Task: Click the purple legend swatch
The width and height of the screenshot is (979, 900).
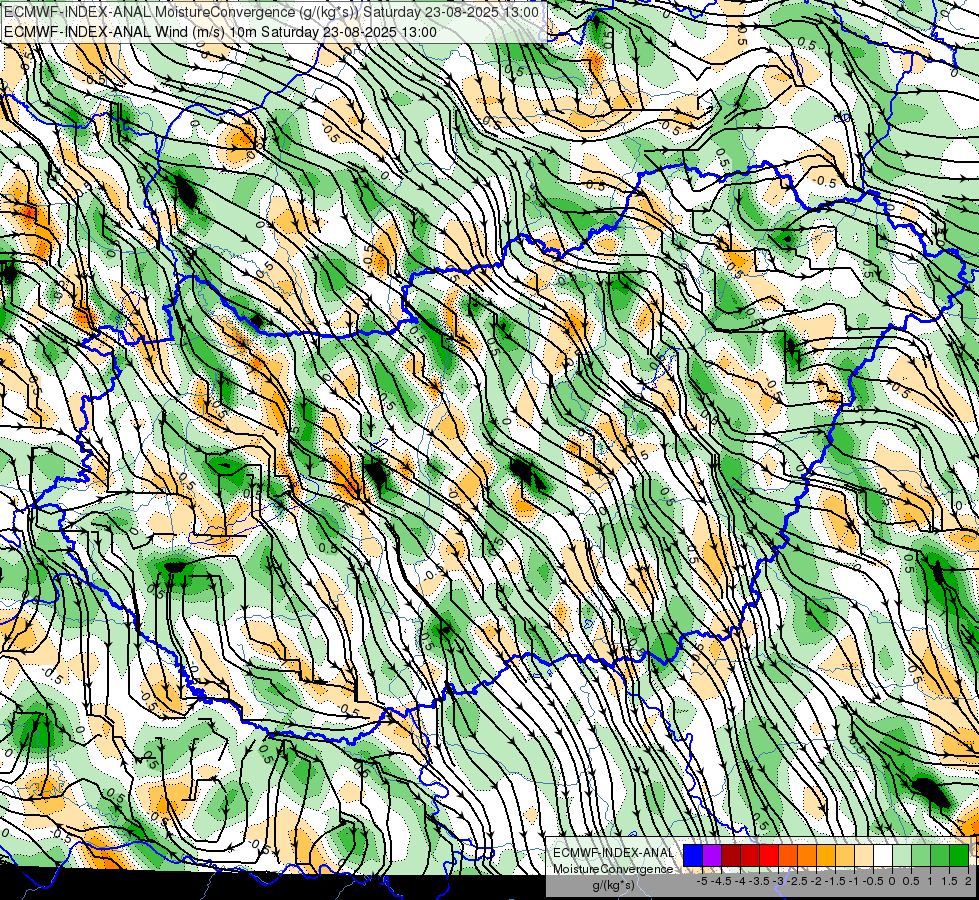Action: 712,855
